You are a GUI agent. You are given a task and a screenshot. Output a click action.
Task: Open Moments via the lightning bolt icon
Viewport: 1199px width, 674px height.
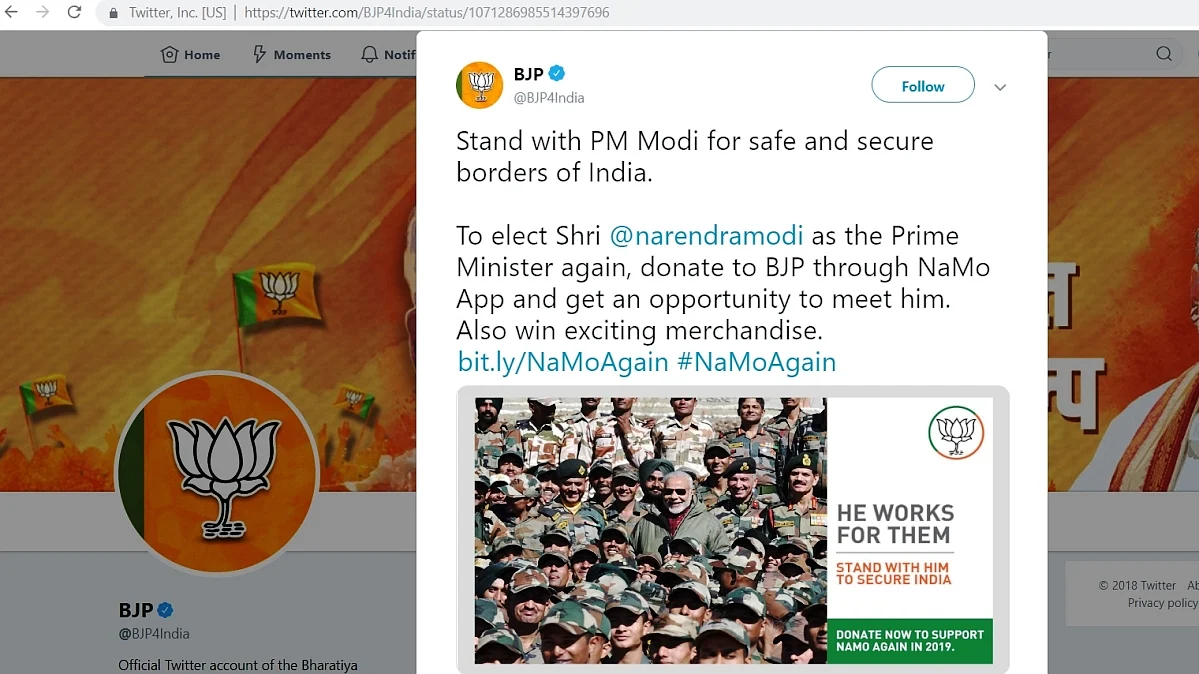point(258,54)
